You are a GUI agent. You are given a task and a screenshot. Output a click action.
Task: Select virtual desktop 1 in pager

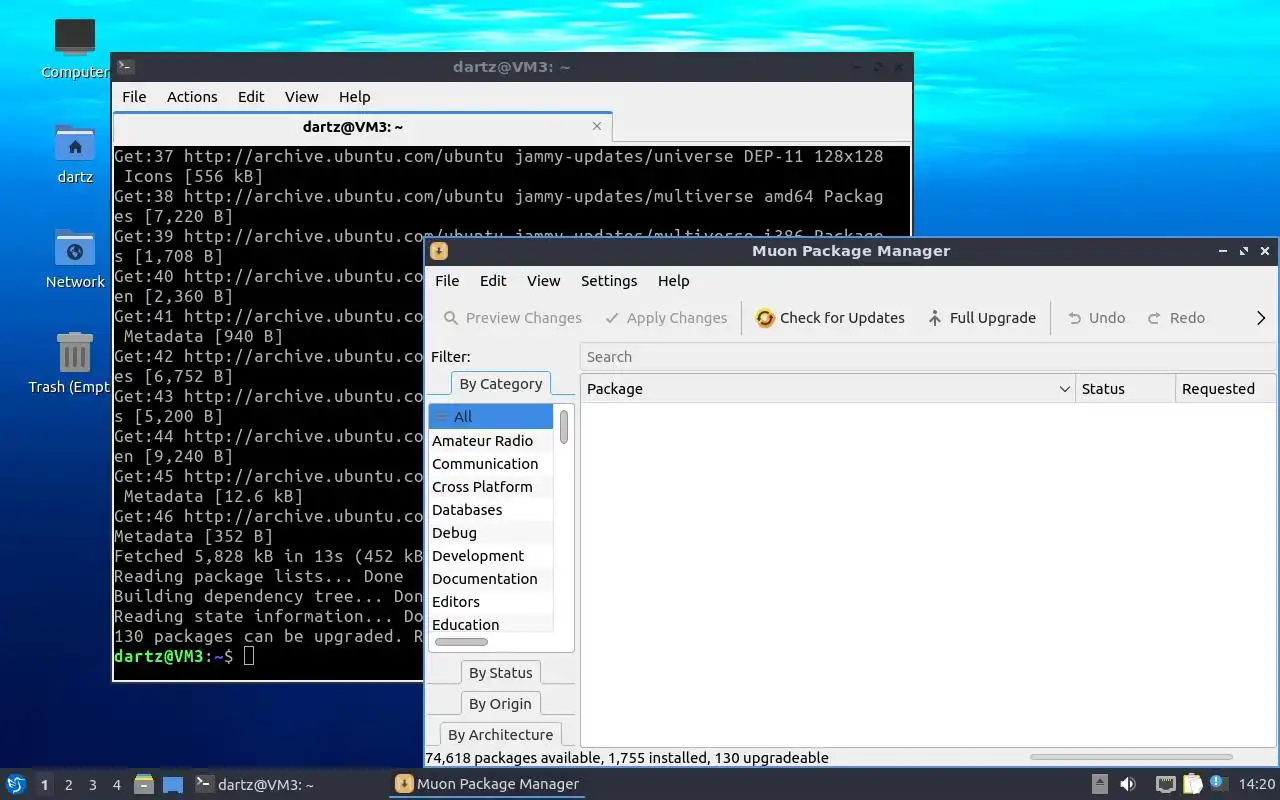44,785
